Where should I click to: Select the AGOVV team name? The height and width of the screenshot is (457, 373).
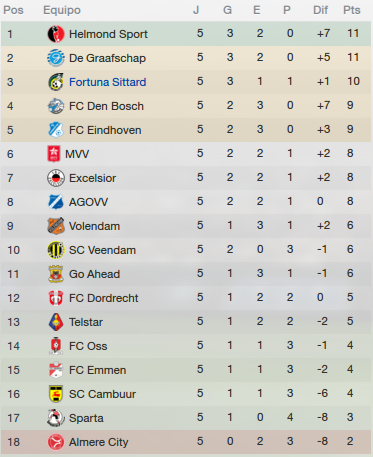[88, 202]
